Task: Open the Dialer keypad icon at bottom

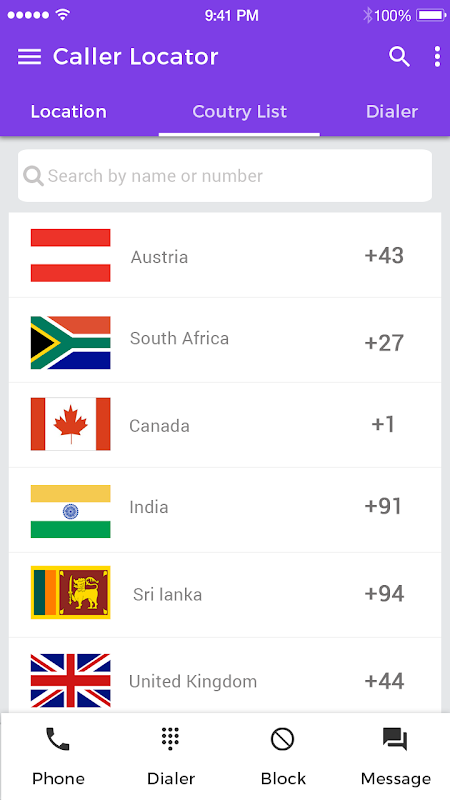Action: [171, 757]
